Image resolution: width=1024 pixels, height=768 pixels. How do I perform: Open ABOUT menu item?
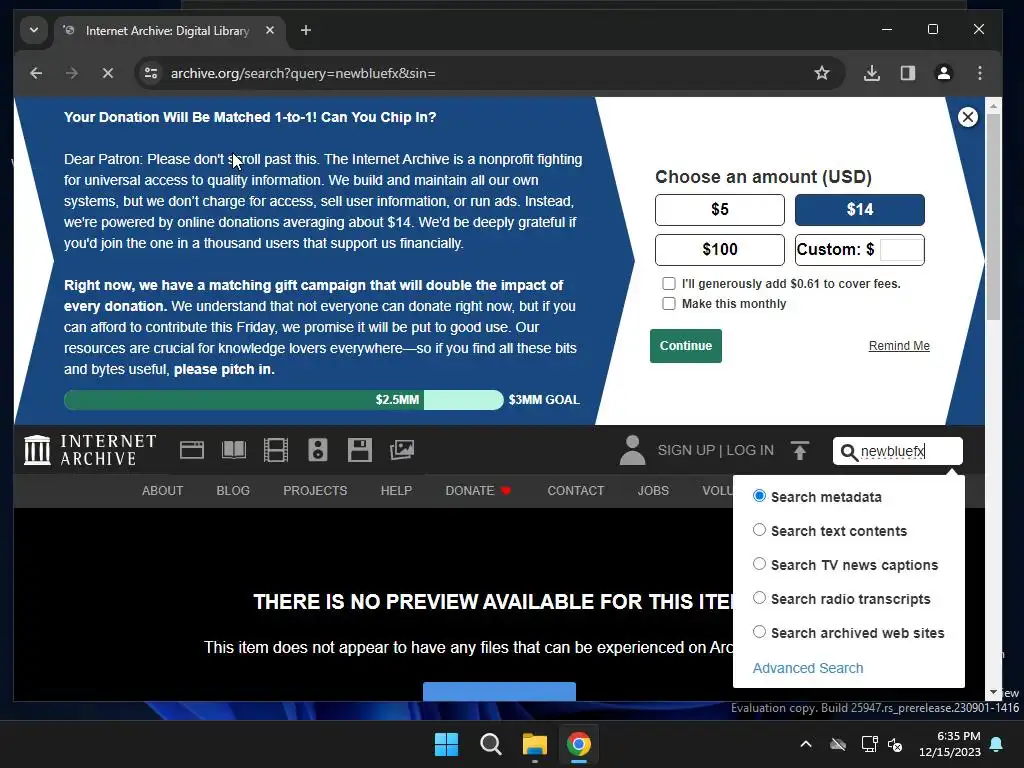pyautogui.click(x=163, y=490)
